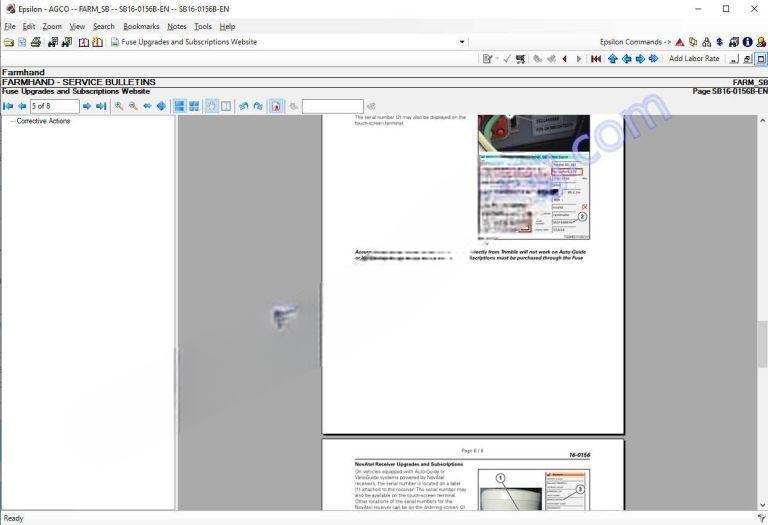Open the File menu
768x525 pixels.
pyautogui.click(x=10, y=26)
